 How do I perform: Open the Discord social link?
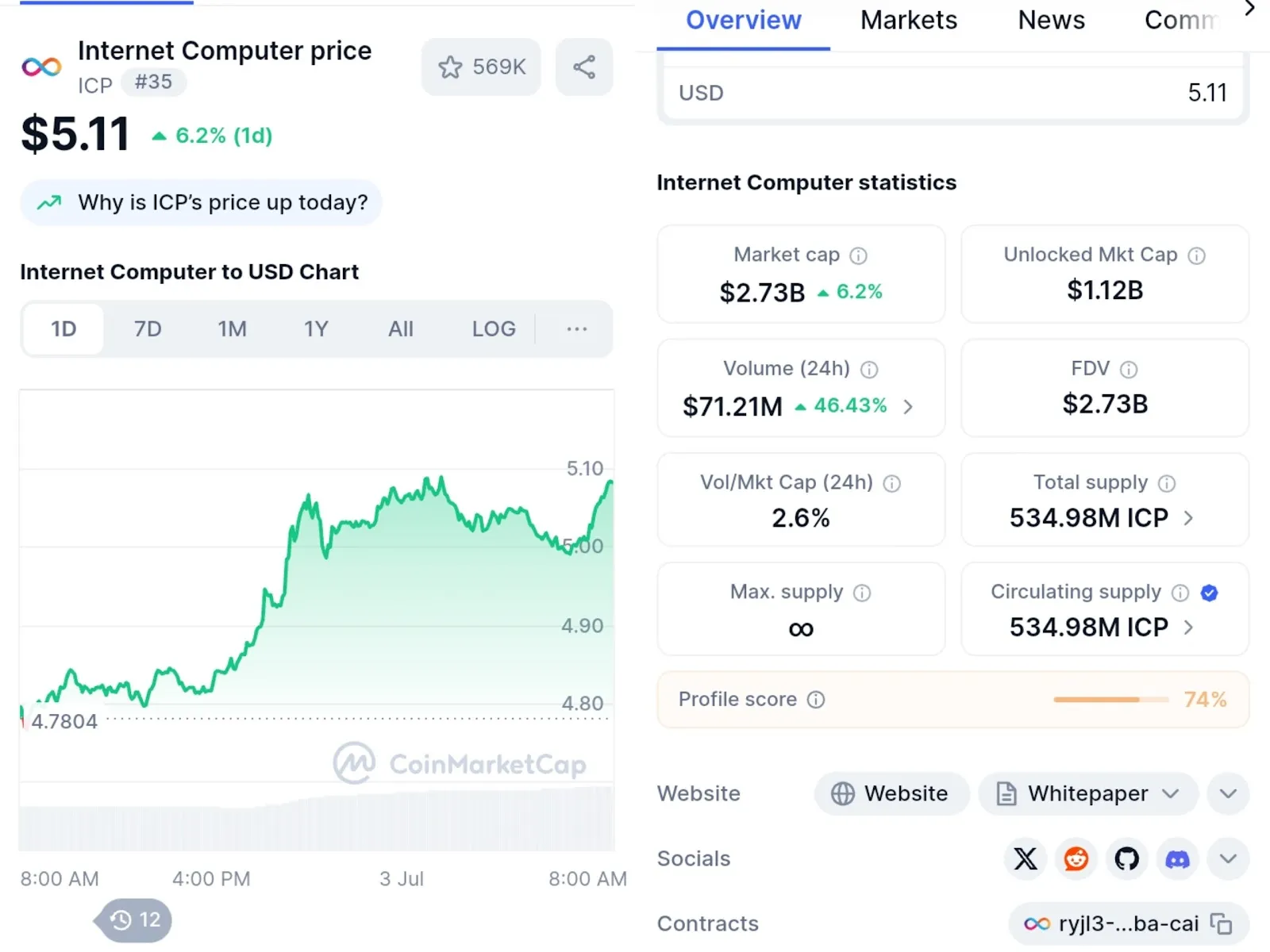[x=1178, y=858]
